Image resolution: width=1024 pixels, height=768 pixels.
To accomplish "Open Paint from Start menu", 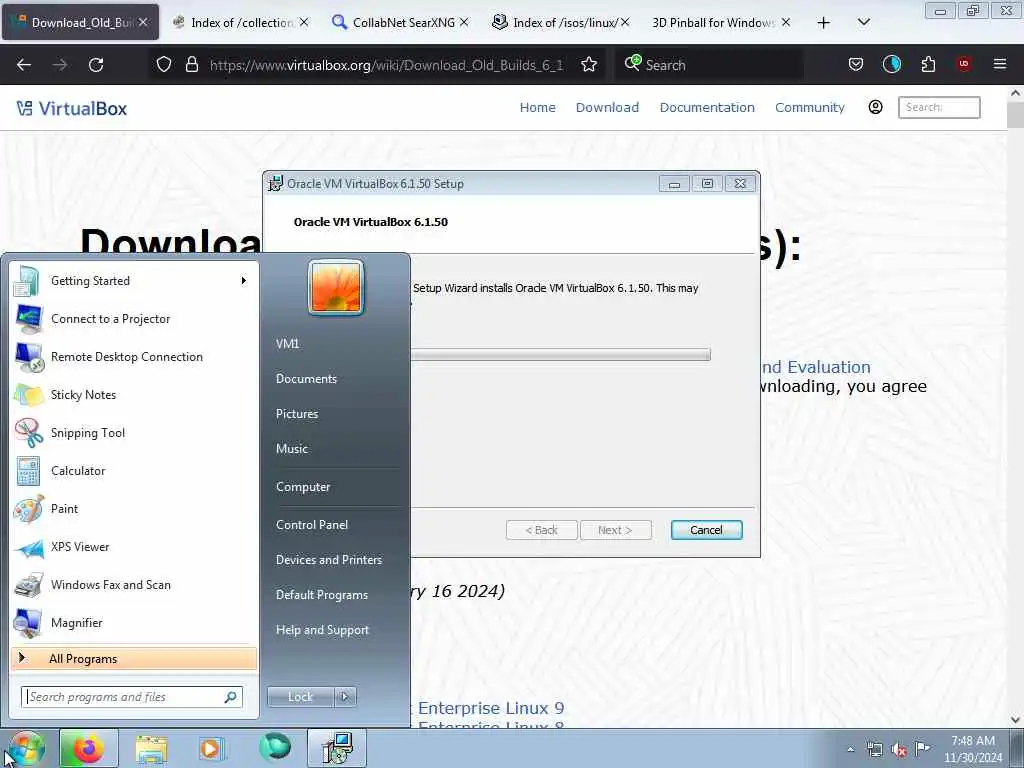I will [134, 509].
